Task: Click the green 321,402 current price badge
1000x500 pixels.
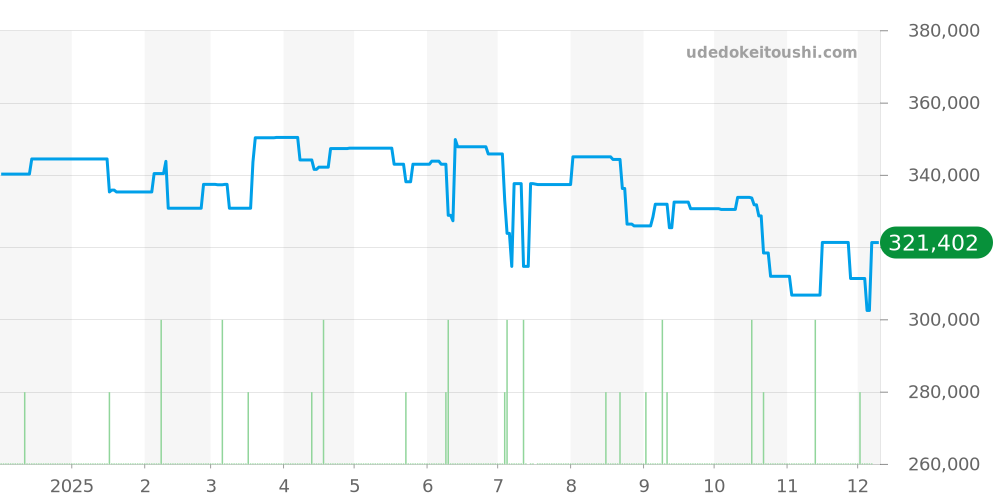Action: coord(936,243)
